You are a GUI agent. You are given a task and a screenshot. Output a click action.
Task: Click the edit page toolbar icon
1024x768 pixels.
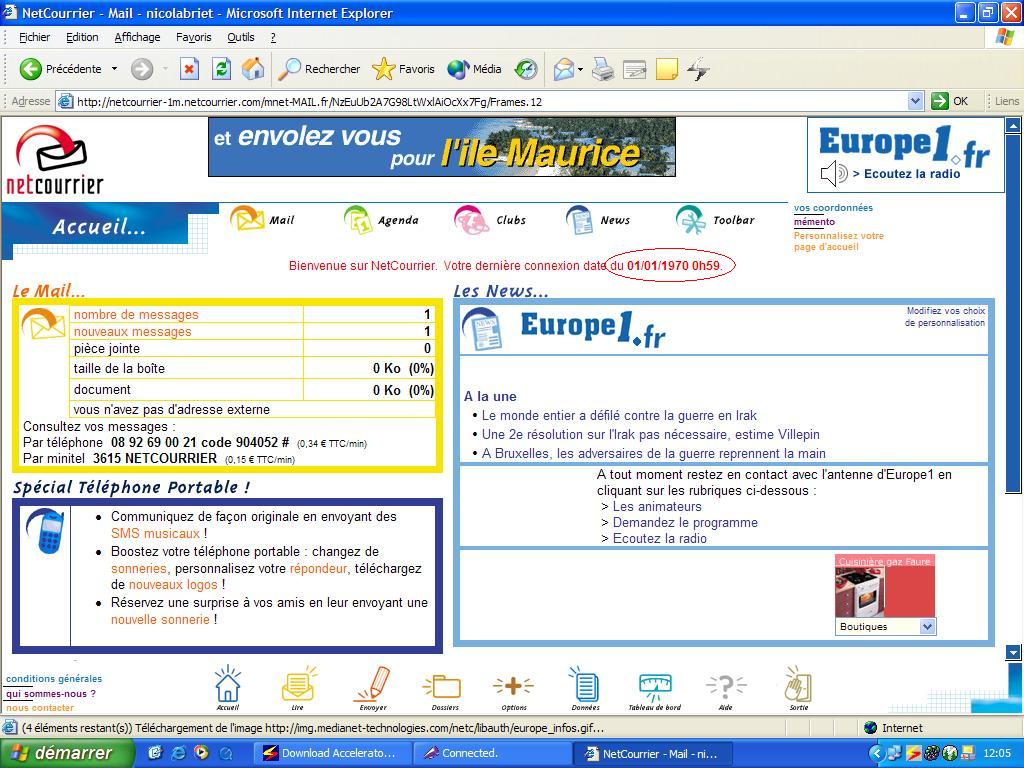[x=635, y=69]
